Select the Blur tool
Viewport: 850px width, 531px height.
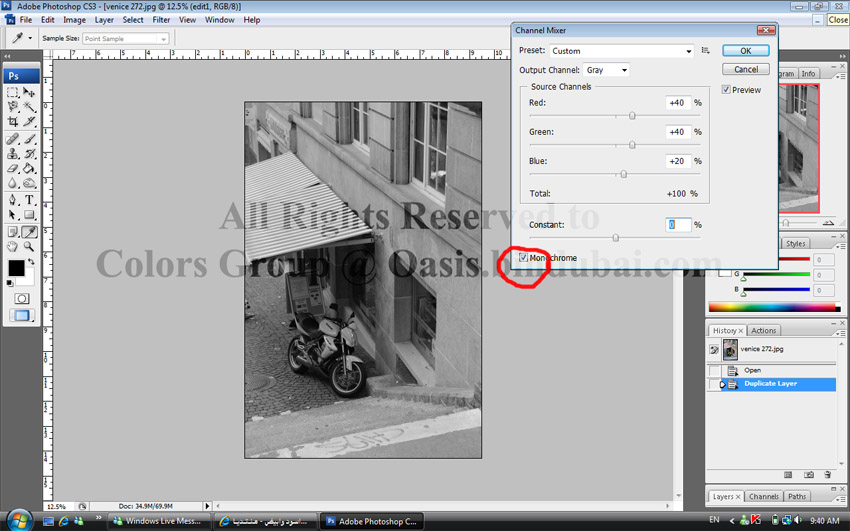tap(13, 183)
